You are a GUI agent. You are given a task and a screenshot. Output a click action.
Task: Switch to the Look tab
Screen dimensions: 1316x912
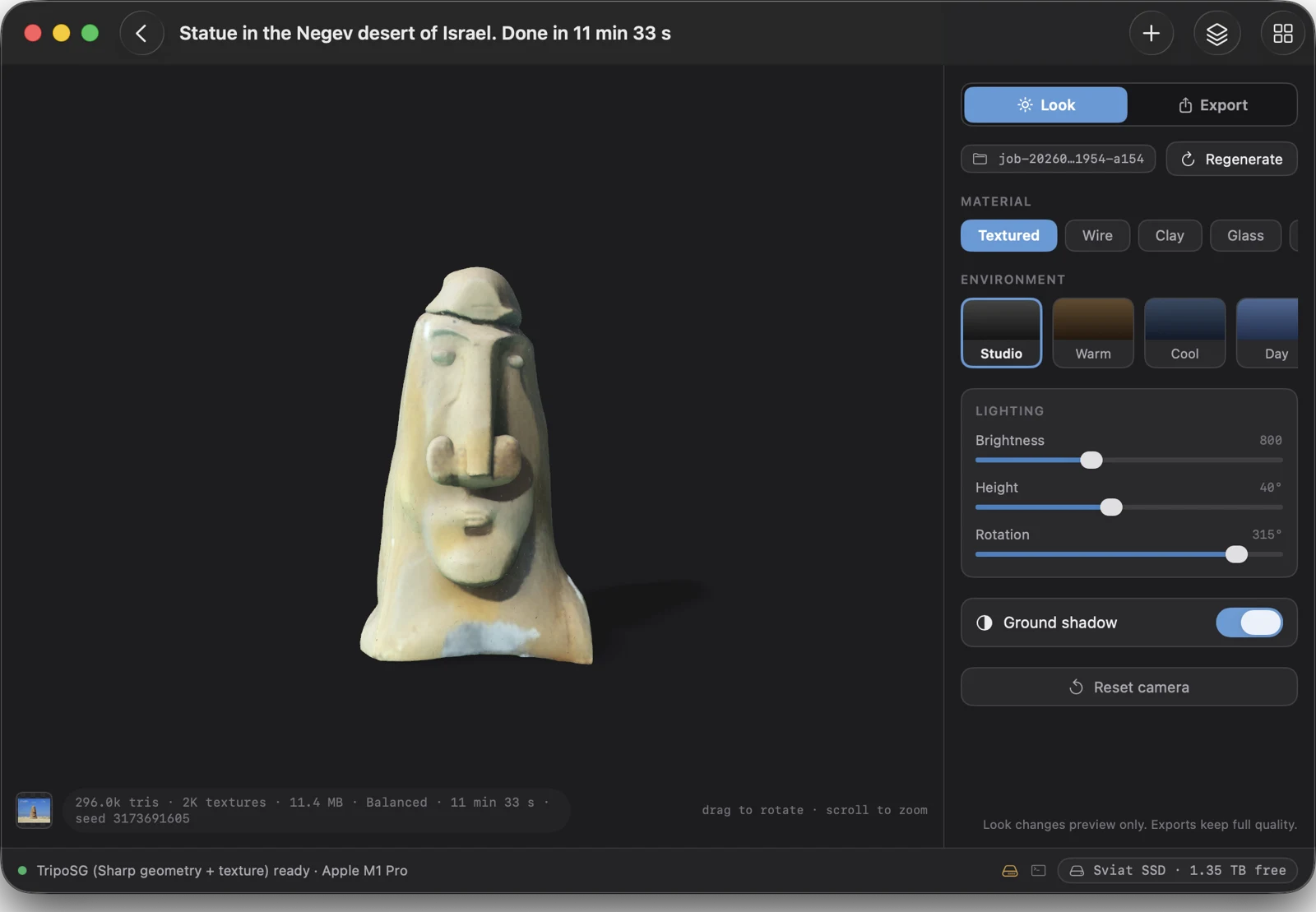click(1045, 104)
